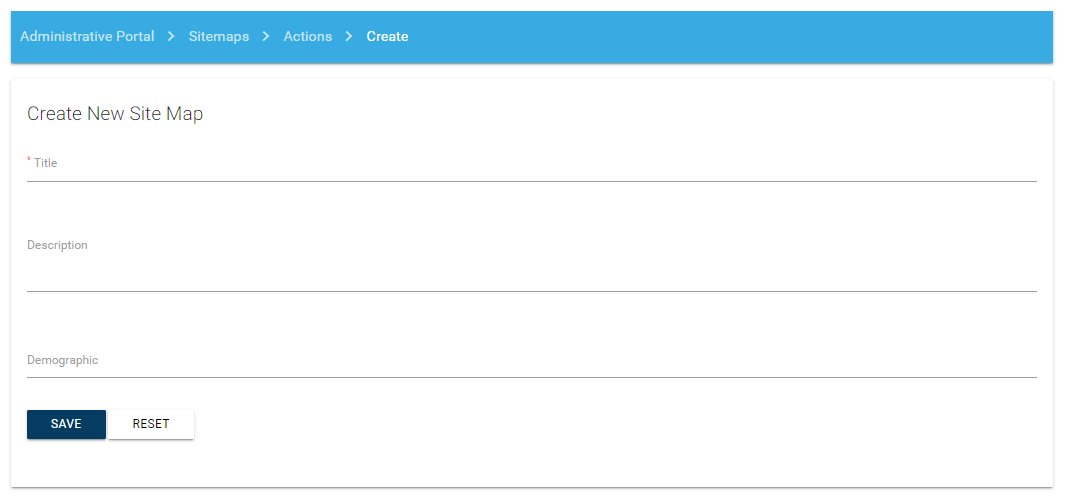Click chevron between Sitemaps and Actions
This screenshot has height=499, width=1067.
tap(266, 36)
